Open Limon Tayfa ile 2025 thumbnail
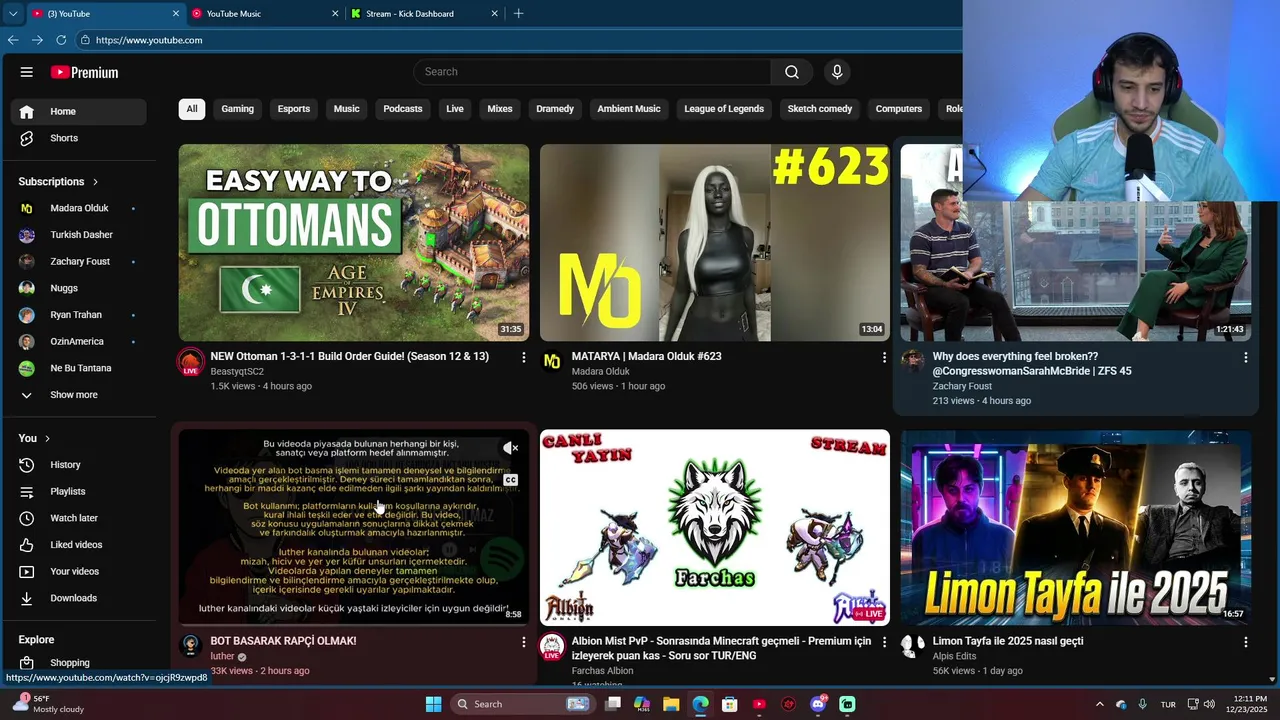The image size is (1280, 720). tap(1076, 528)
